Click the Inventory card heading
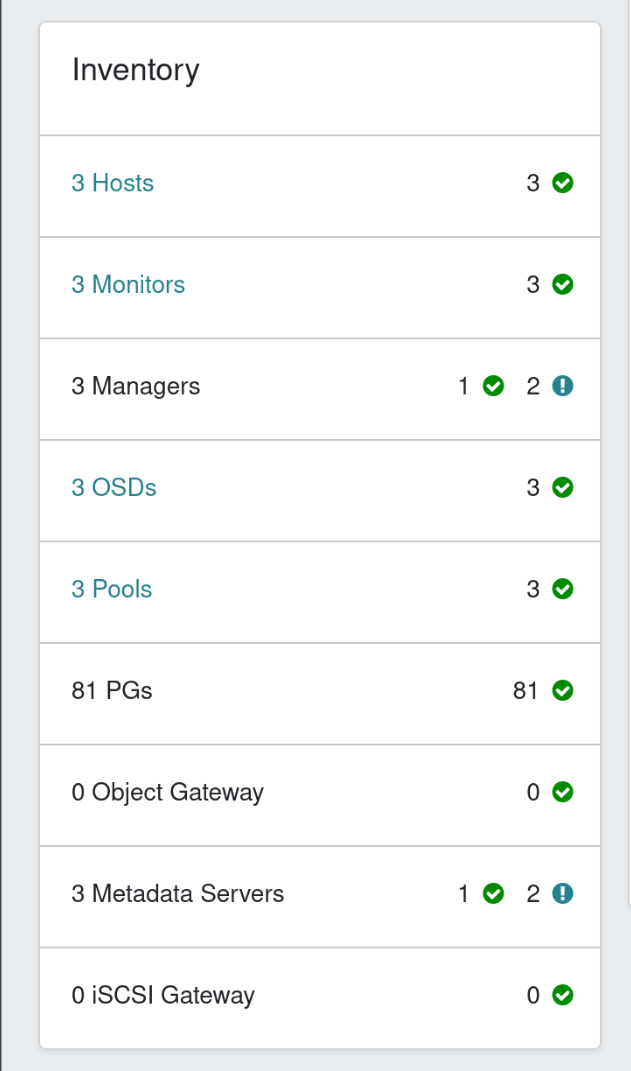This screenshot has height=1071, width=631. tap(136, 71)
